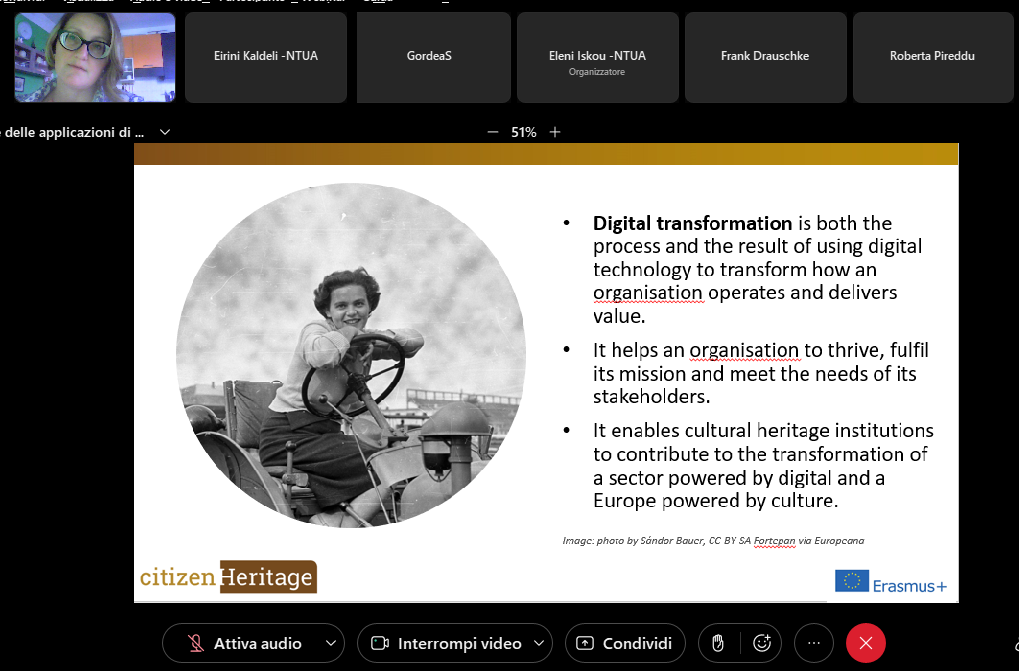Select Roberta Pireddu participant tile
1019x671 pixels.
(x=933, y=57)
